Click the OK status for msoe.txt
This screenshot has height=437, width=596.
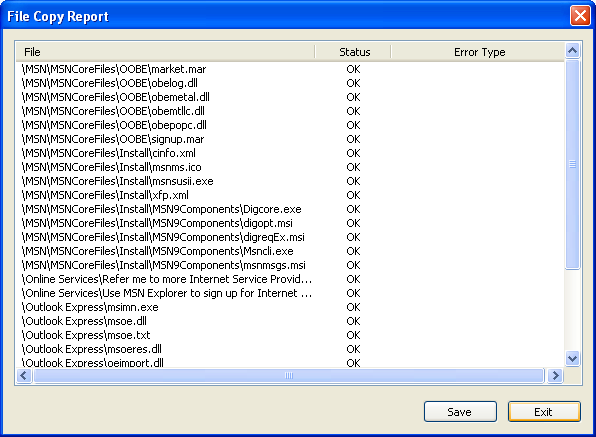(x=353, y=336)
